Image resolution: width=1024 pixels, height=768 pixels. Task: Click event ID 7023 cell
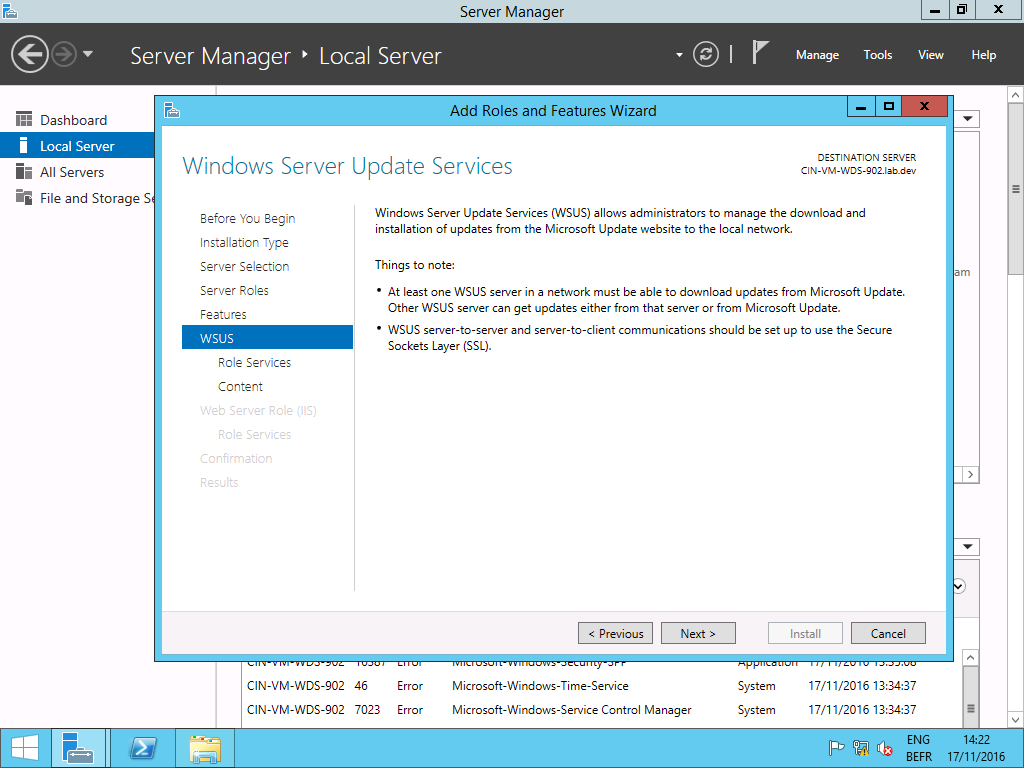pos(367,710)
